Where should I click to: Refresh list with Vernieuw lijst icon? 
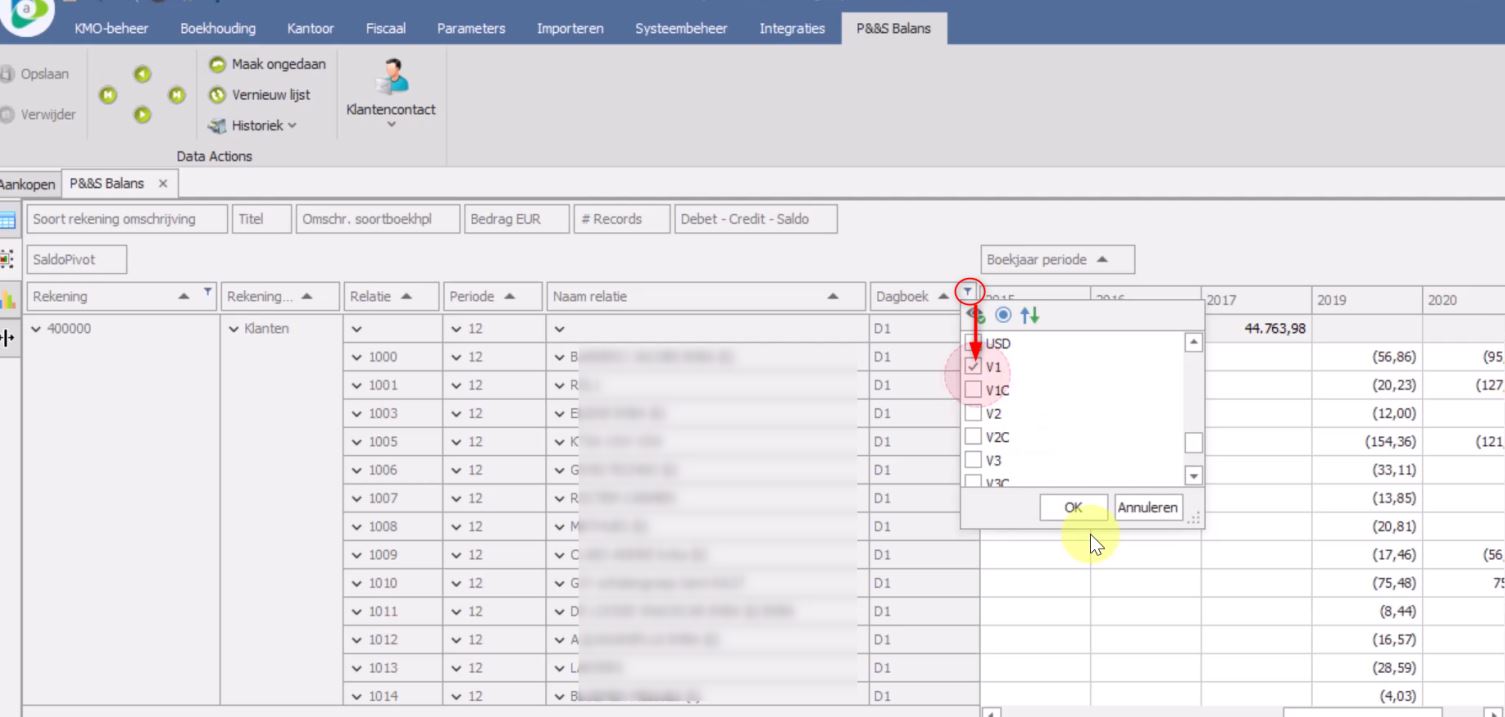[217, 96]
